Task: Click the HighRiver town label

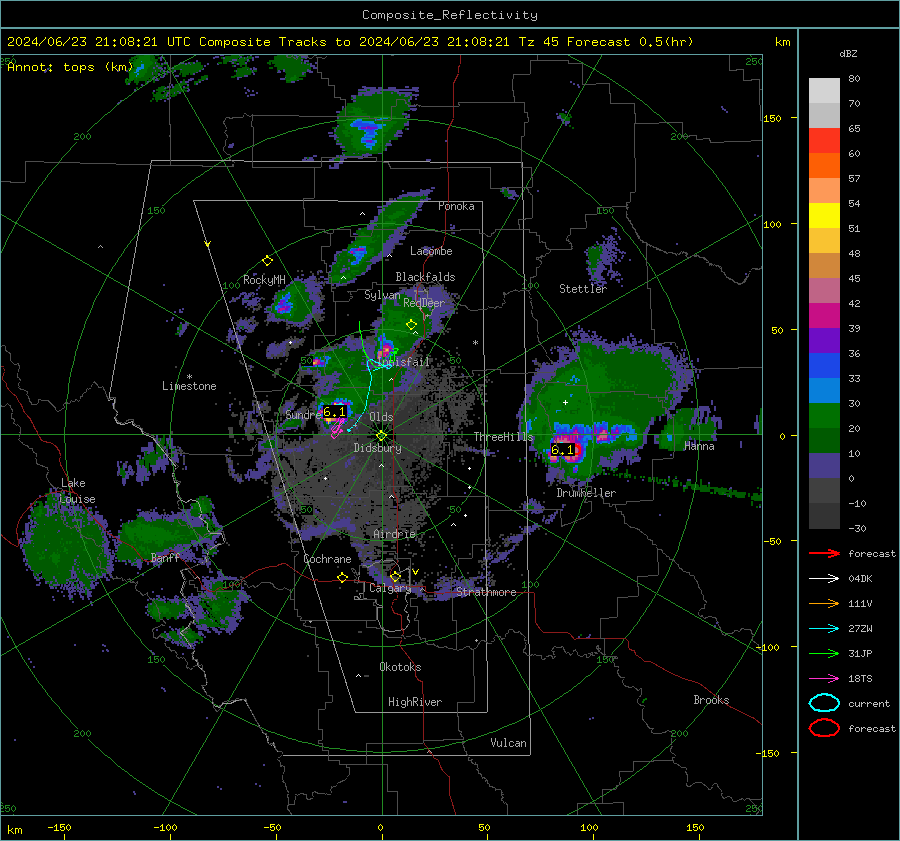Action: tap(415, 702)
